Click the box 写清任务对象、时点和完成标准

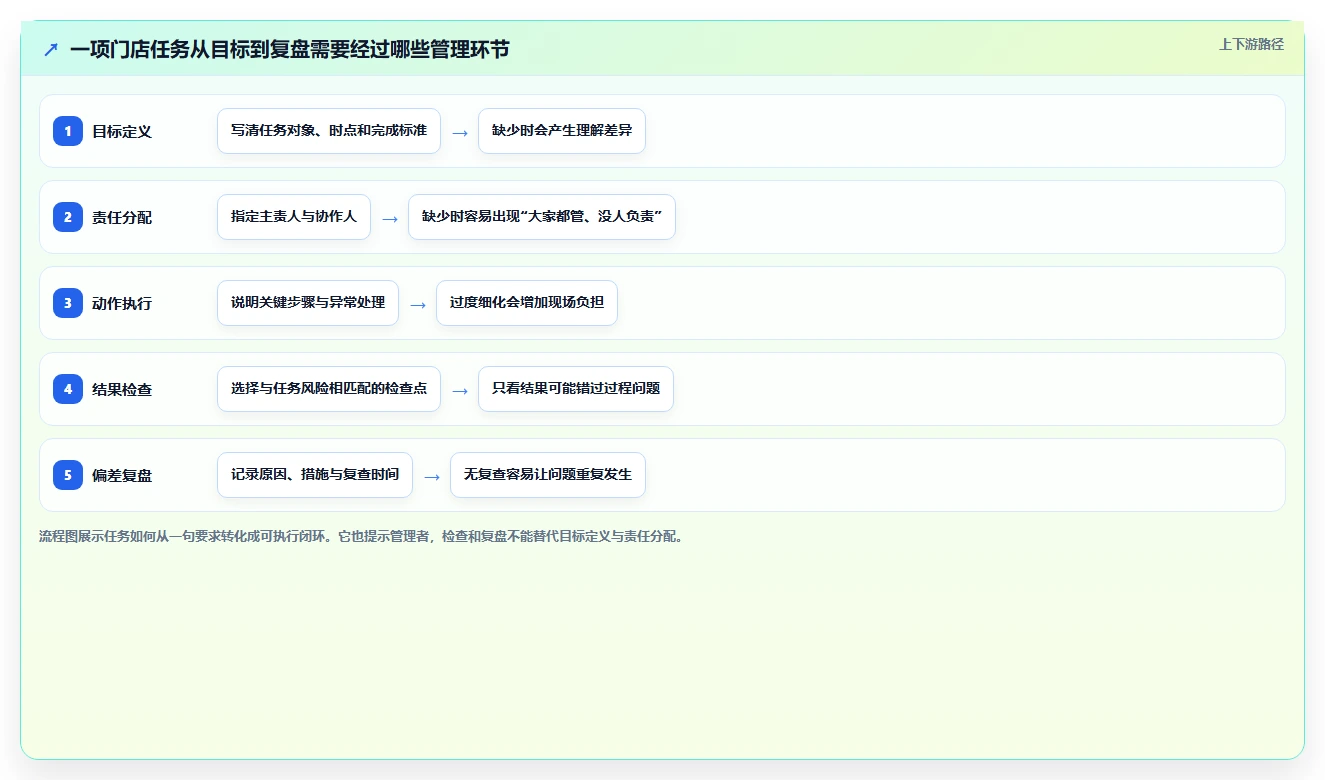[329, 131]
